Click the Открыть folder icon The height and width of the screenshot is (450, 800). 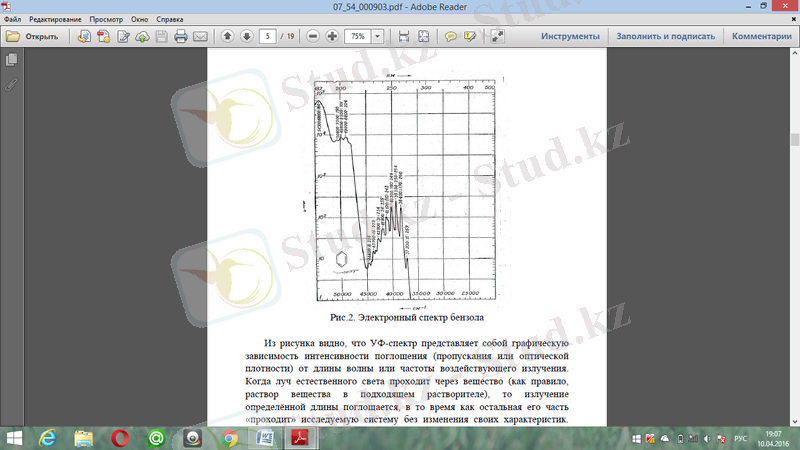[13, 36]
